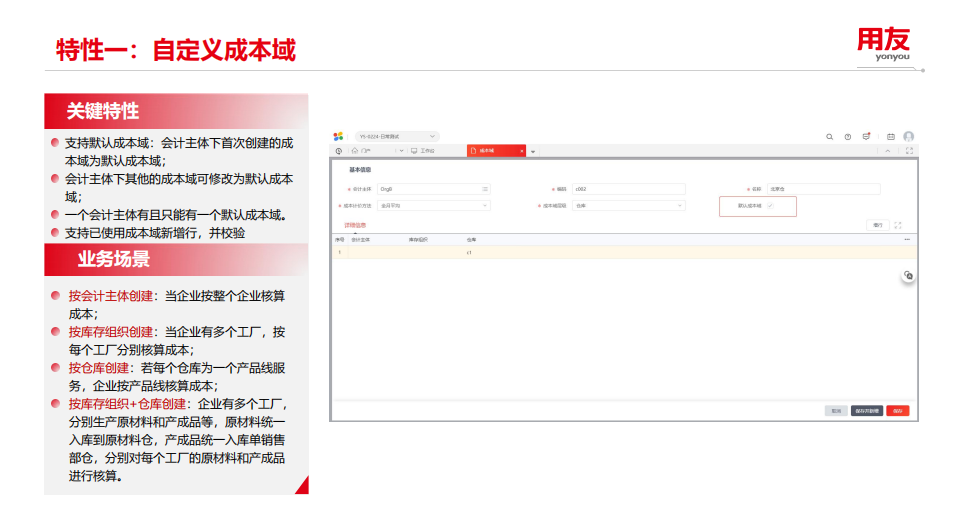Expand the detail table to fullscreen

[899, 226]
